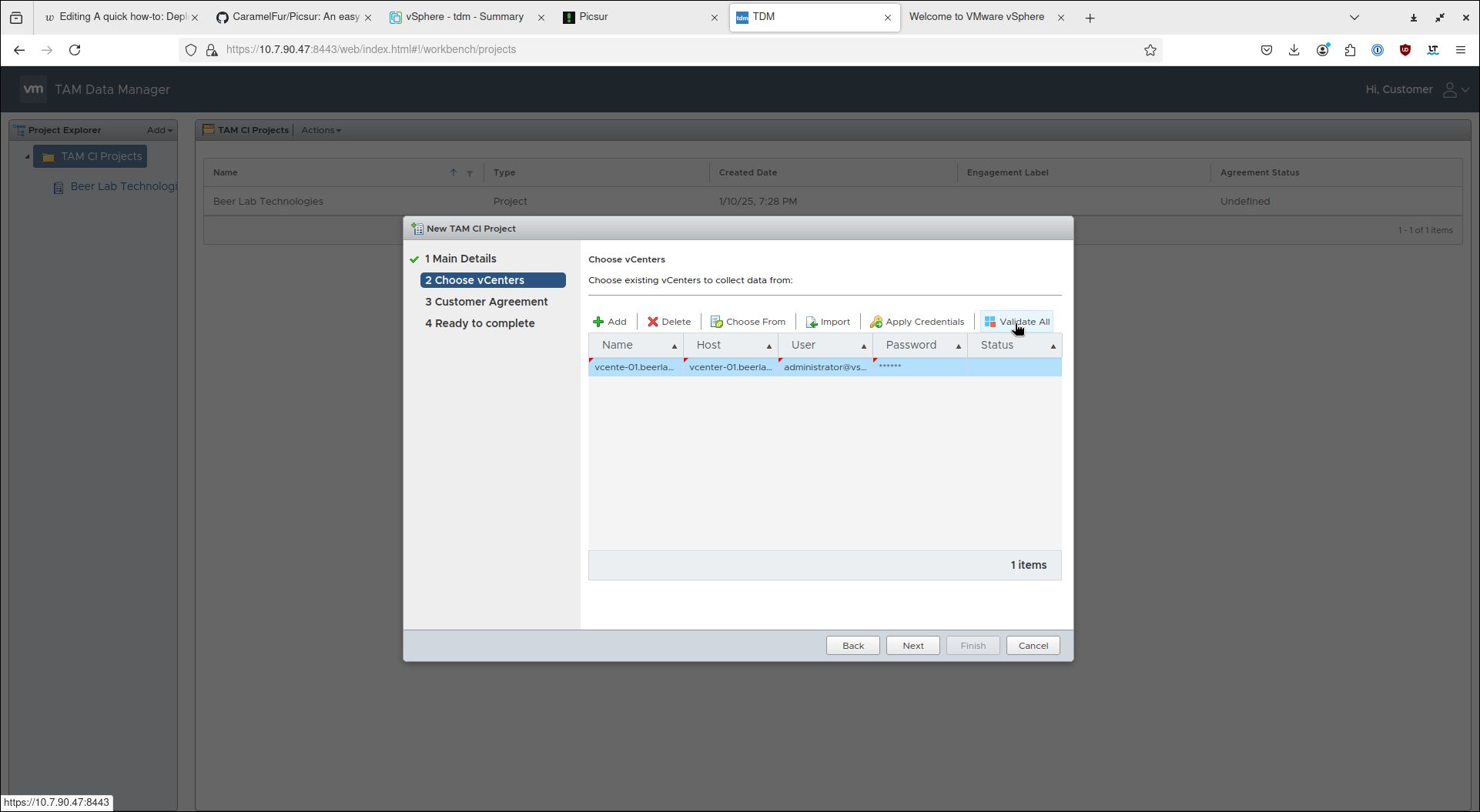
Task: Click the Next button in wizard
Action: (x=912, y=646)
